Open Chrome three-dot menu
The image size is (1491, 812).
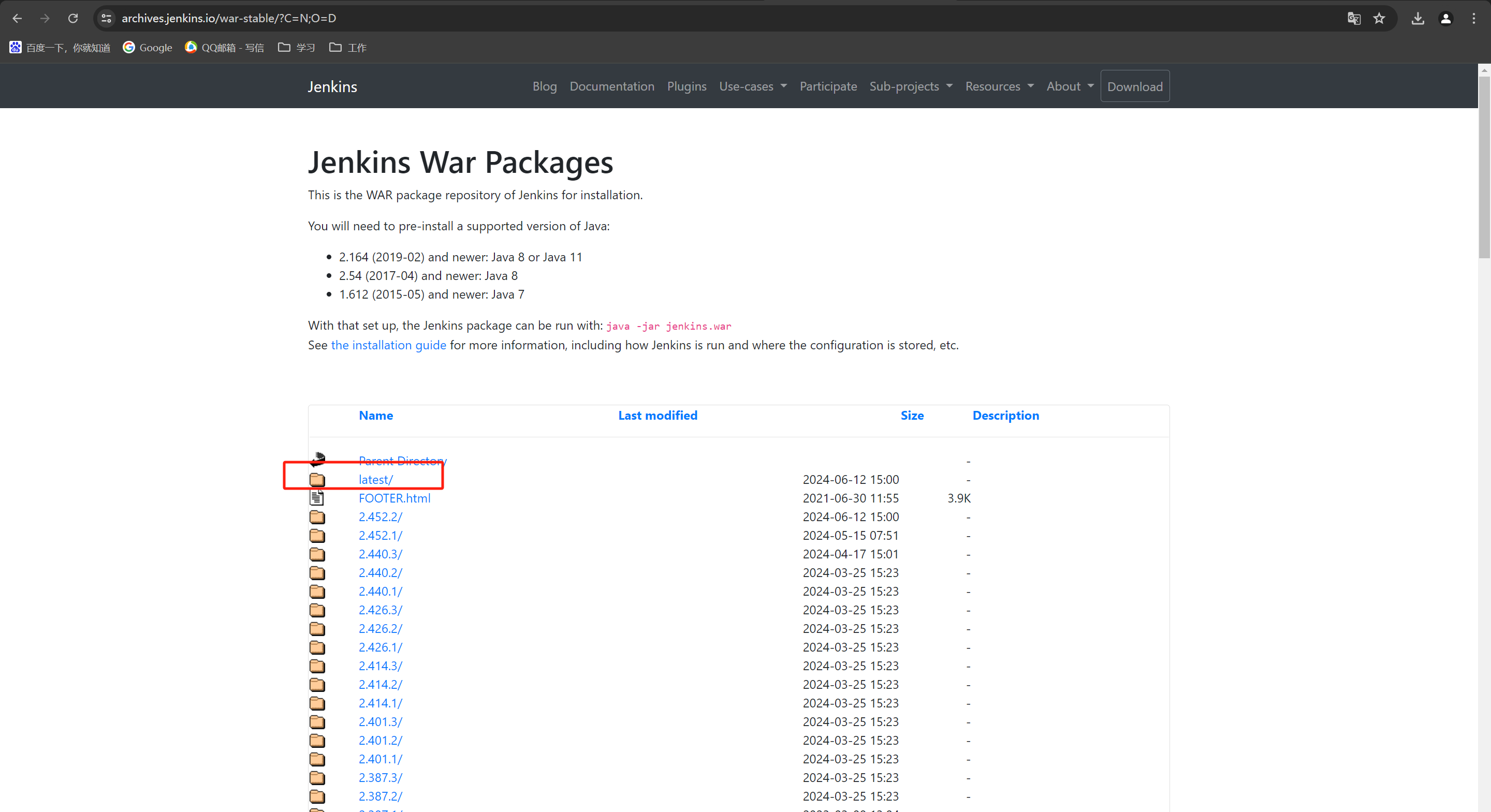pyautogui.click(x=1473, y=19)
